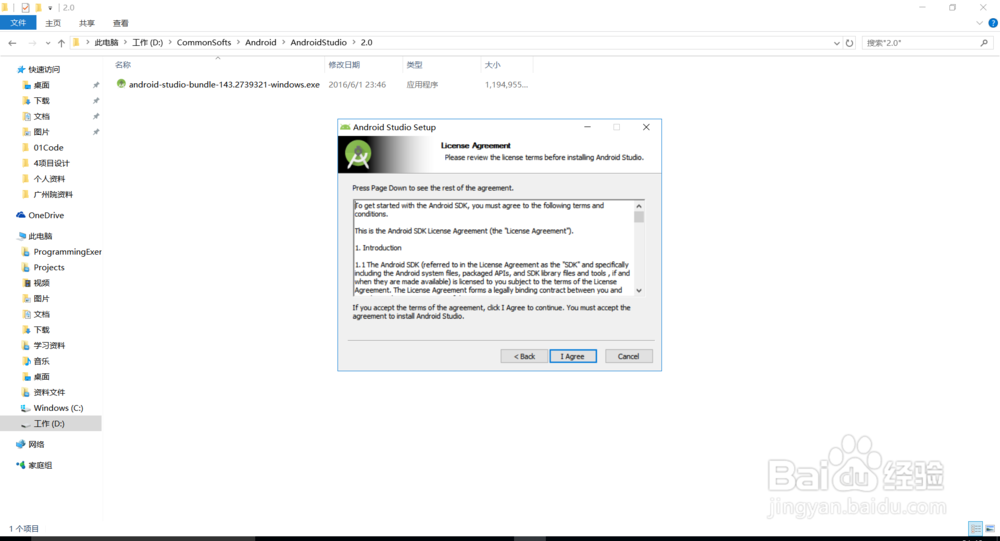
Task: Click the license scrollbar thumb
Action: point(638,217)
